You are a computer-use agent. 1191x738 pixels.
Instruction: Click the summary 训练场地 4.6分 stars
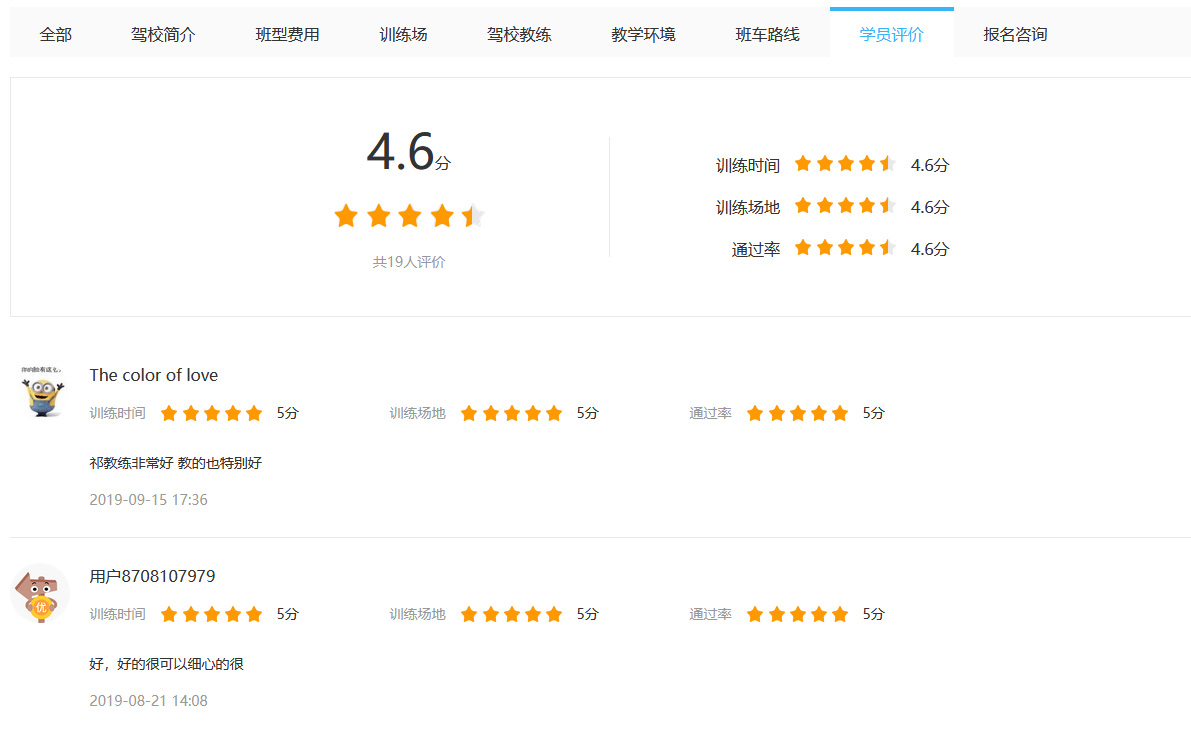pyautogui.click(x=845, y=206)
